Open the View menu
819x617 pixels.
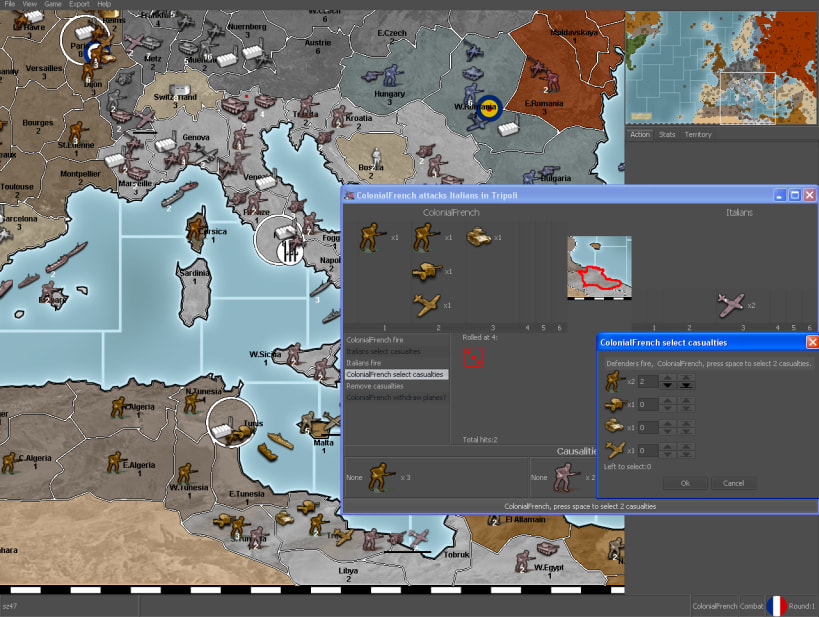pos(29,4)
